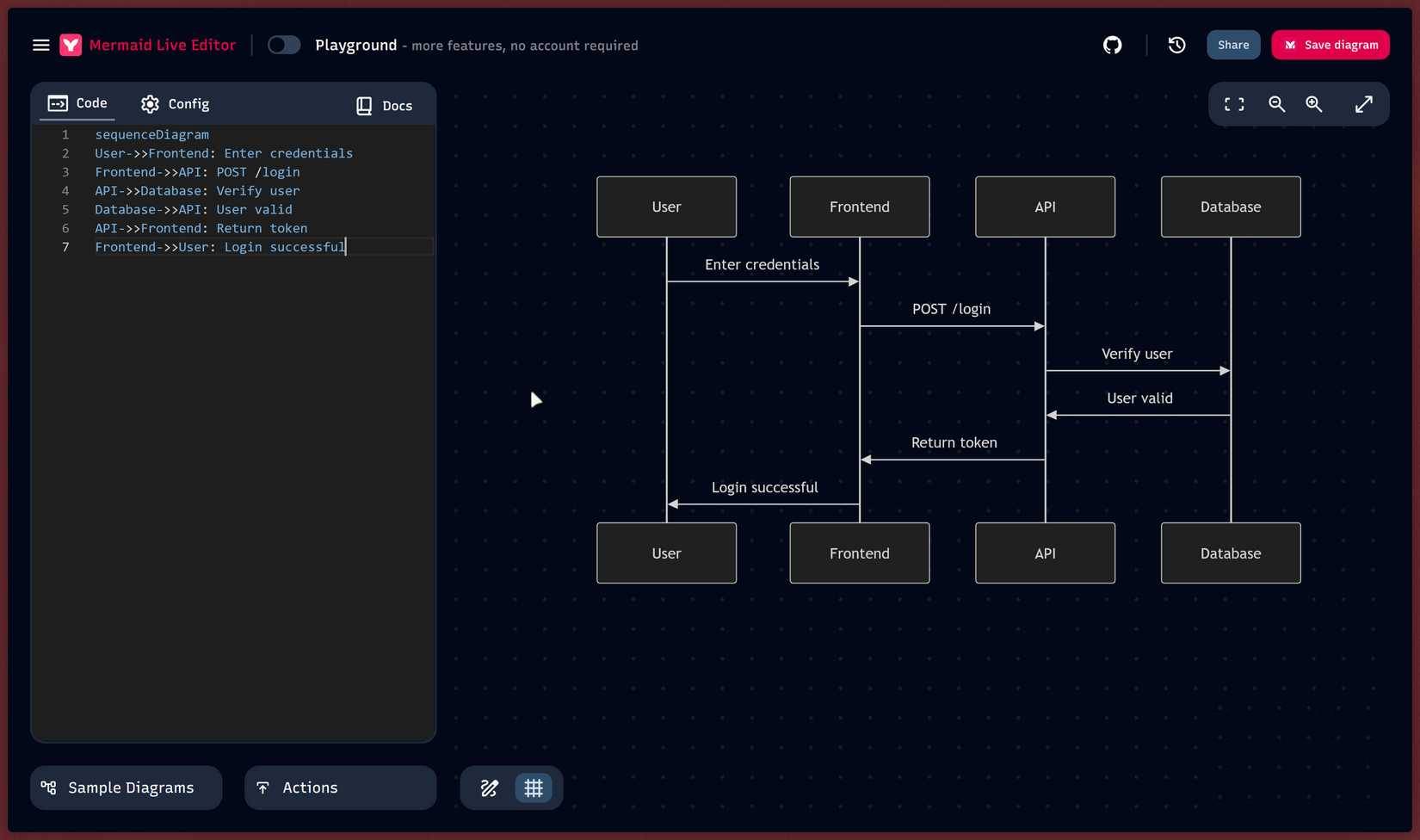The height and width of the screenshot is (840, 1420).
Task: Open the Sample Diagrams panel
Action: pos(126,787)
